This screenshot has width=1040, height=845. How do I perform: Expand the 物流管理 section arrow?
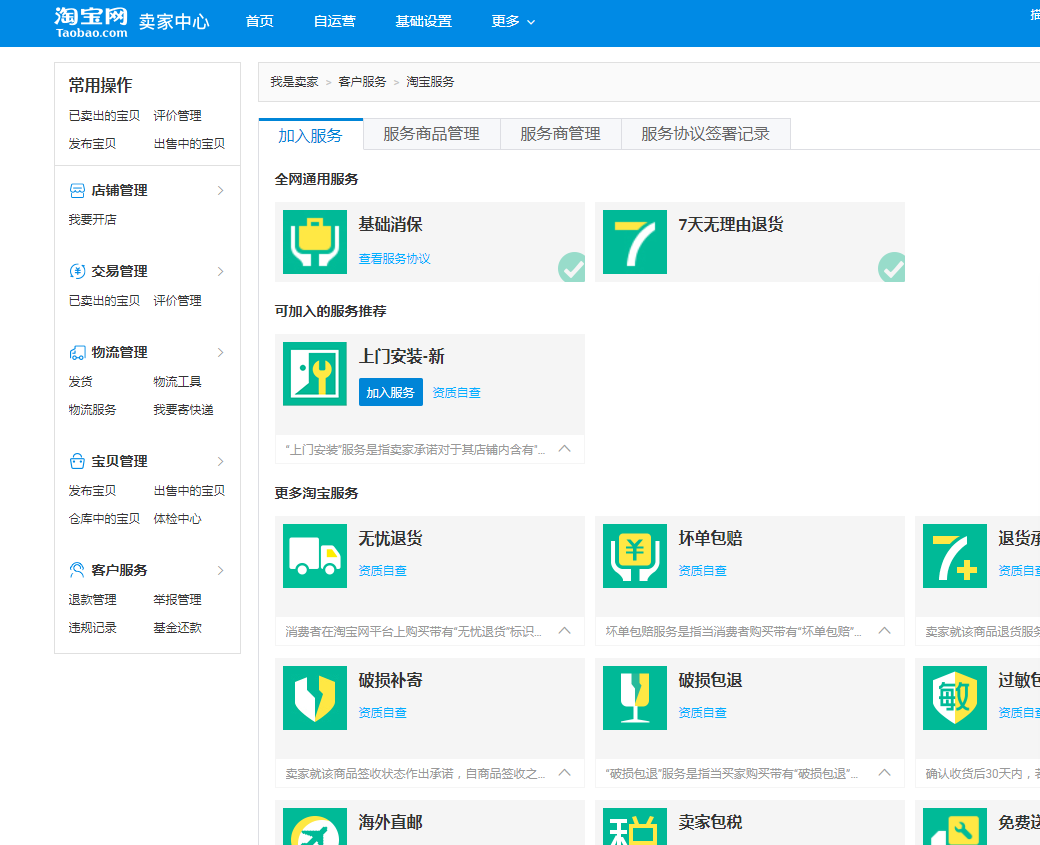pos(220,352)
